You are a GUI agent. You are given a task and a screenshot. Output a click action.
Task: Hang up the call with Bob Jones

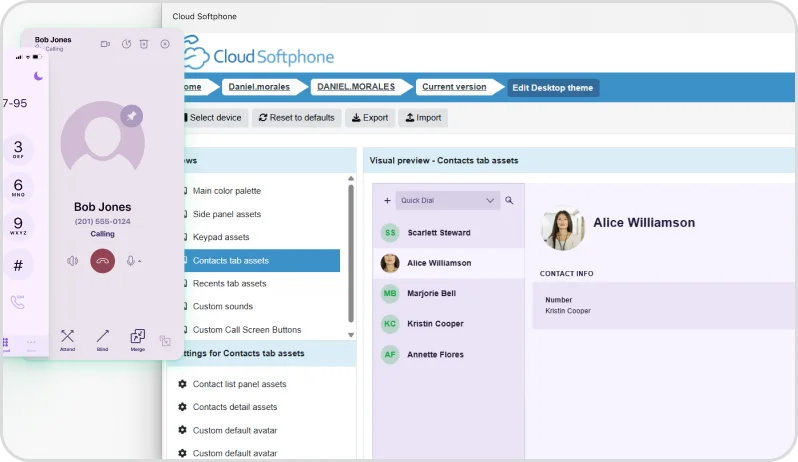tap(102, 261)
